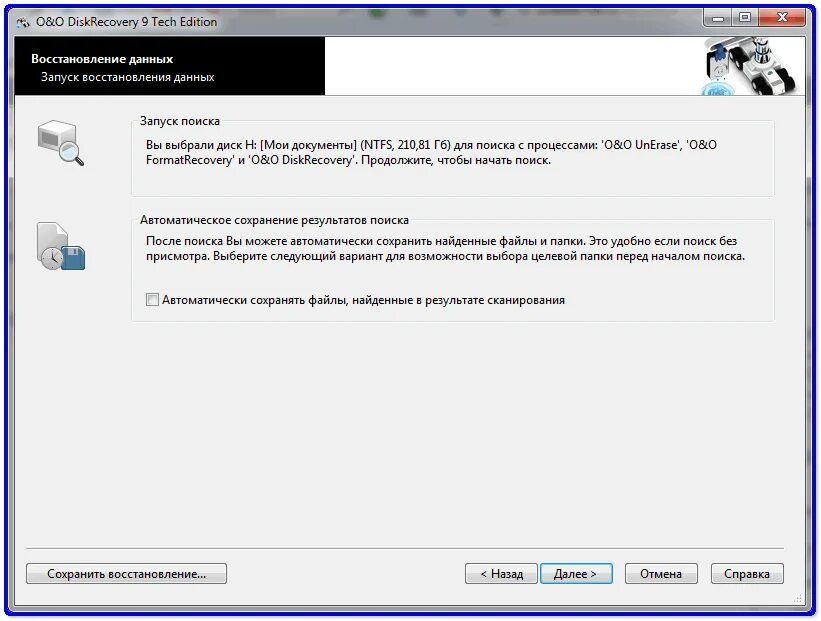
Task: Click the 'Далее >' button
Action: coord(576,574)
